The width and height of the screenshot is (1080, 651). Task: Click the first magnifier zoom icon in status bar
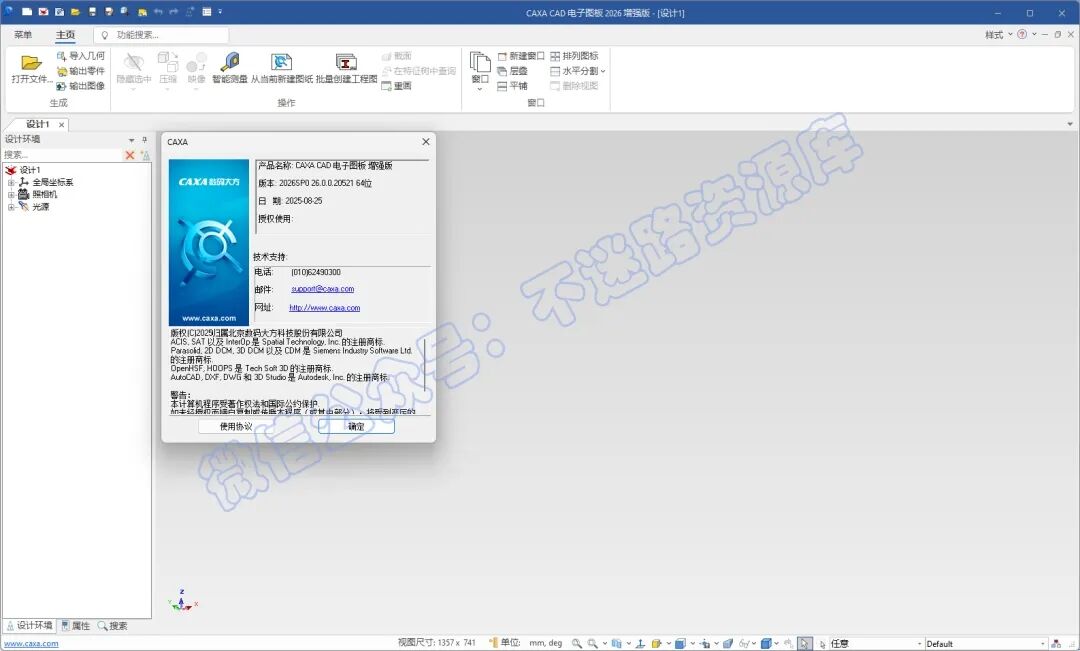577,643
